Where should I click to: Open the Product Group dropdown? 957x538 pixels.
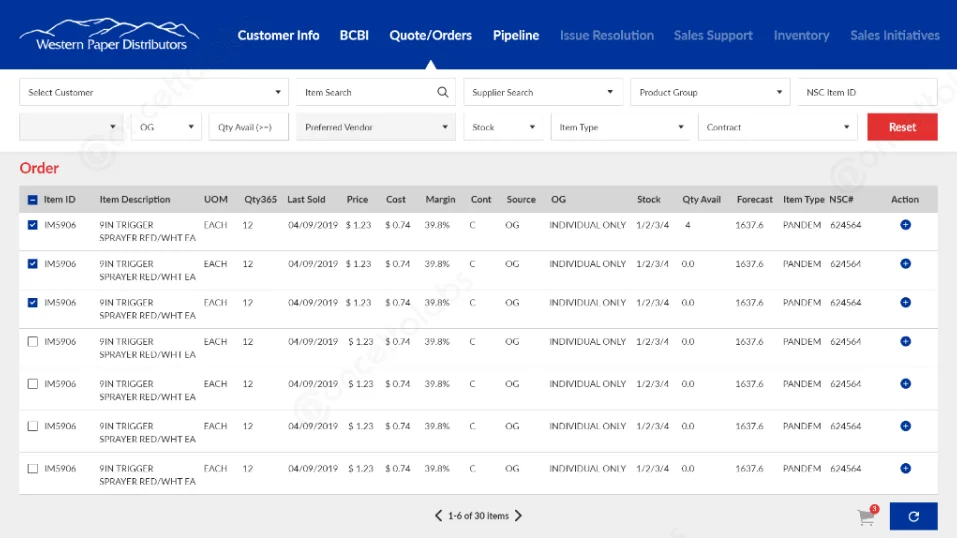coord(710,92)
